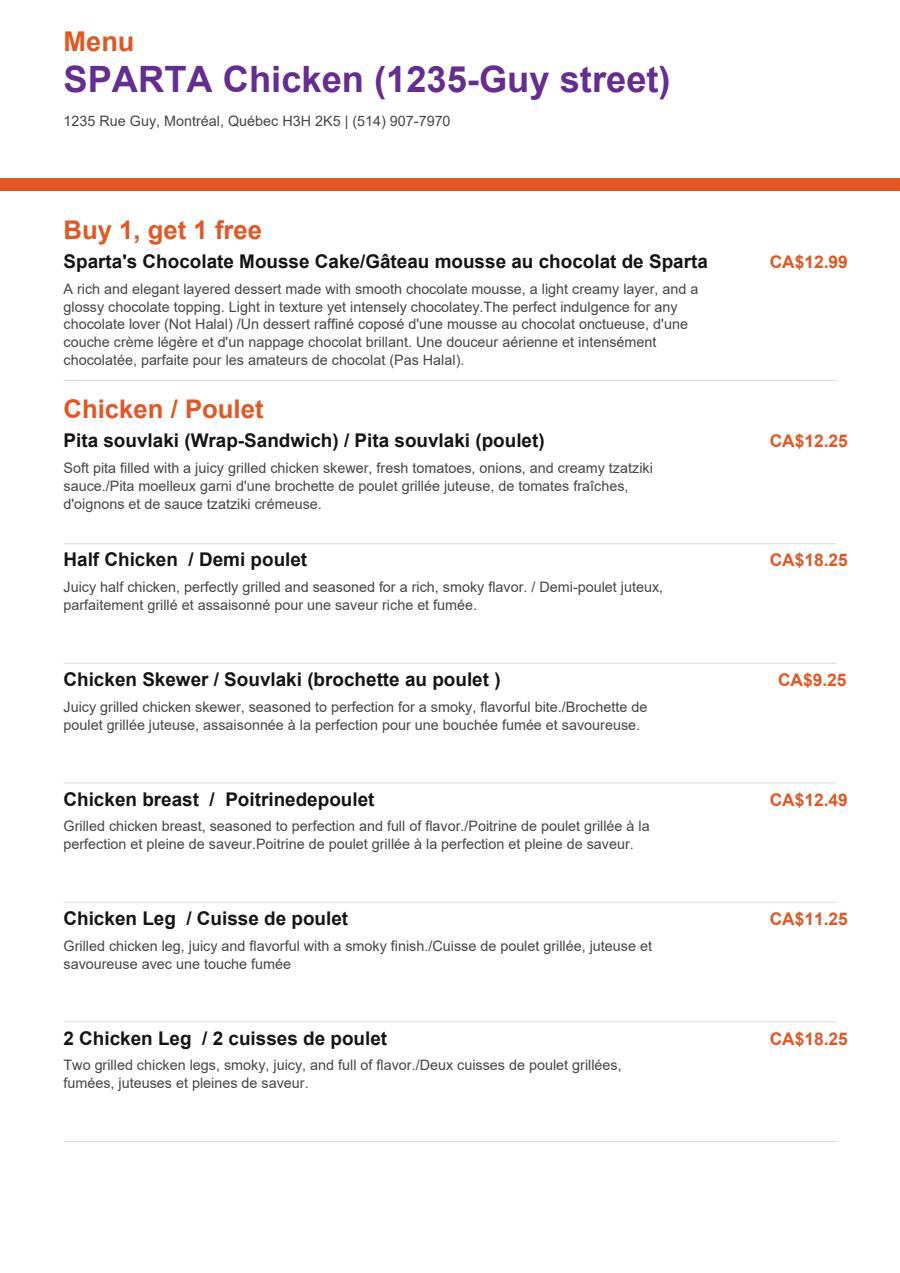Click the CA$12.25 pita souvlaki price

tap(808, 441)
